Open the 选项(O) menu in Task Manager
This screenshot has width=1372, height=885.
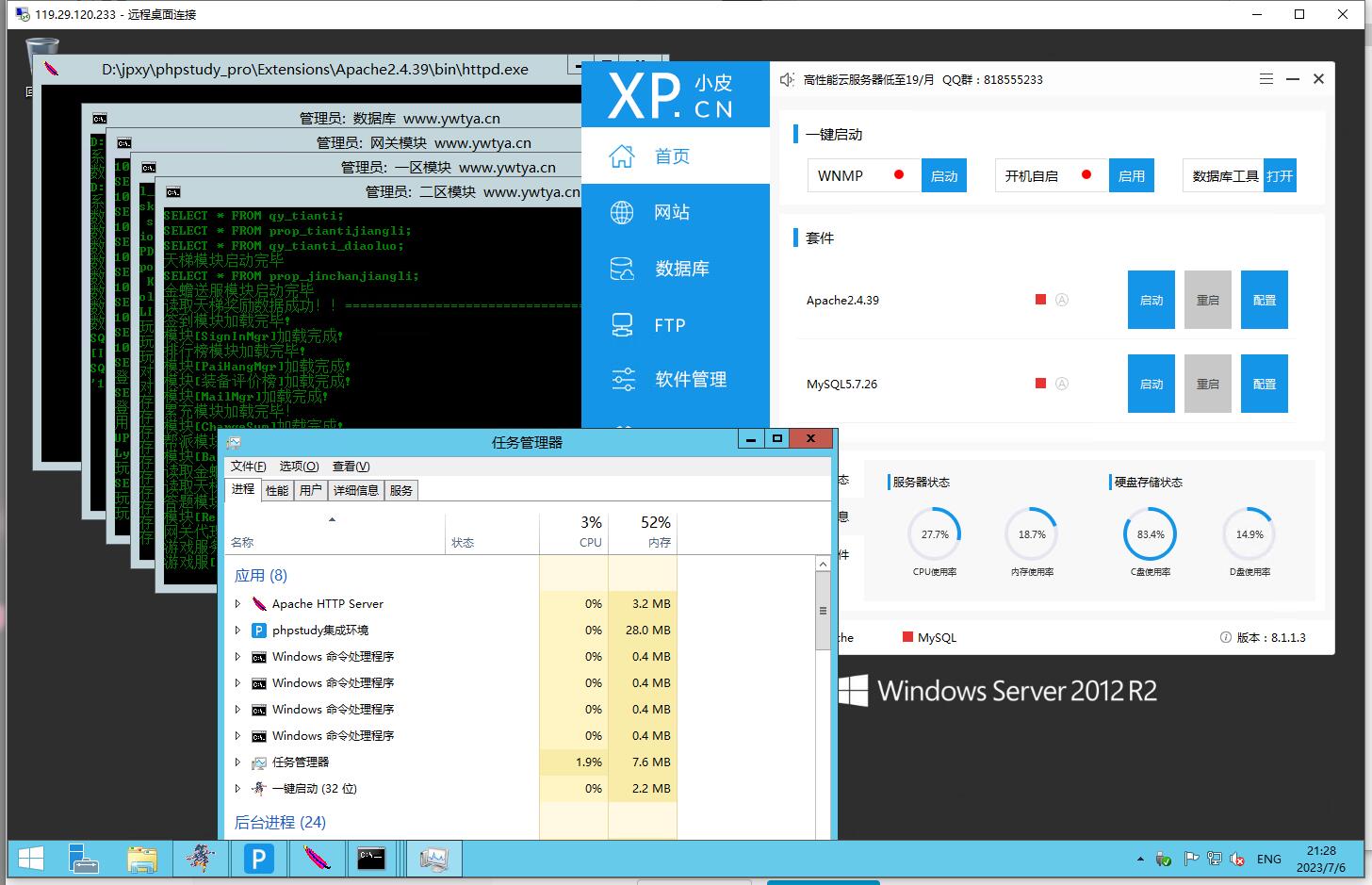(x=299, y=466)
